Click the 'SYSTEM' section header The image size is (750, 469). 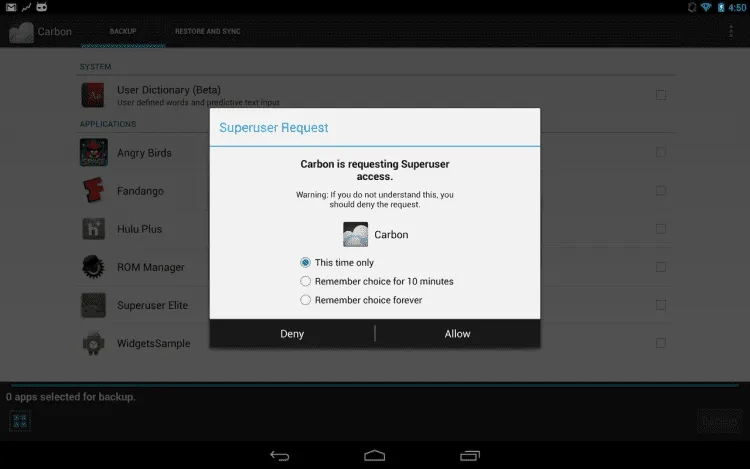coord(95,66)
